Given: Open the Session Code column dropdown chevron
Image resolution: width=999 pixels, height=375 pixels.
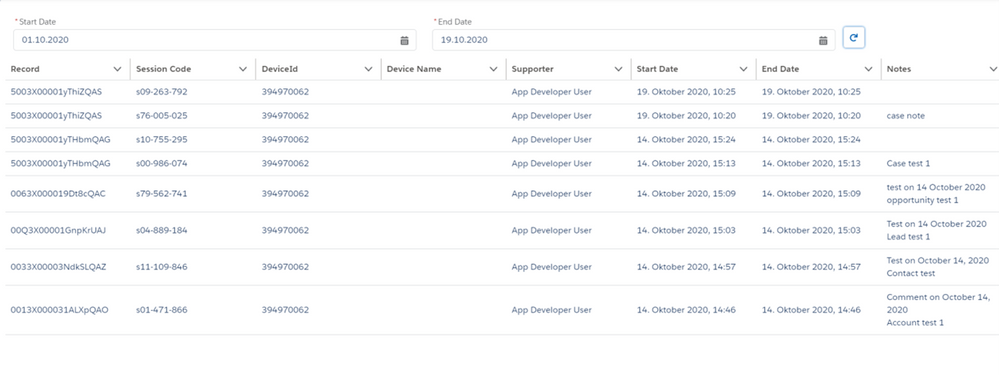Looking at the screenshot, I should click(243, 69).
